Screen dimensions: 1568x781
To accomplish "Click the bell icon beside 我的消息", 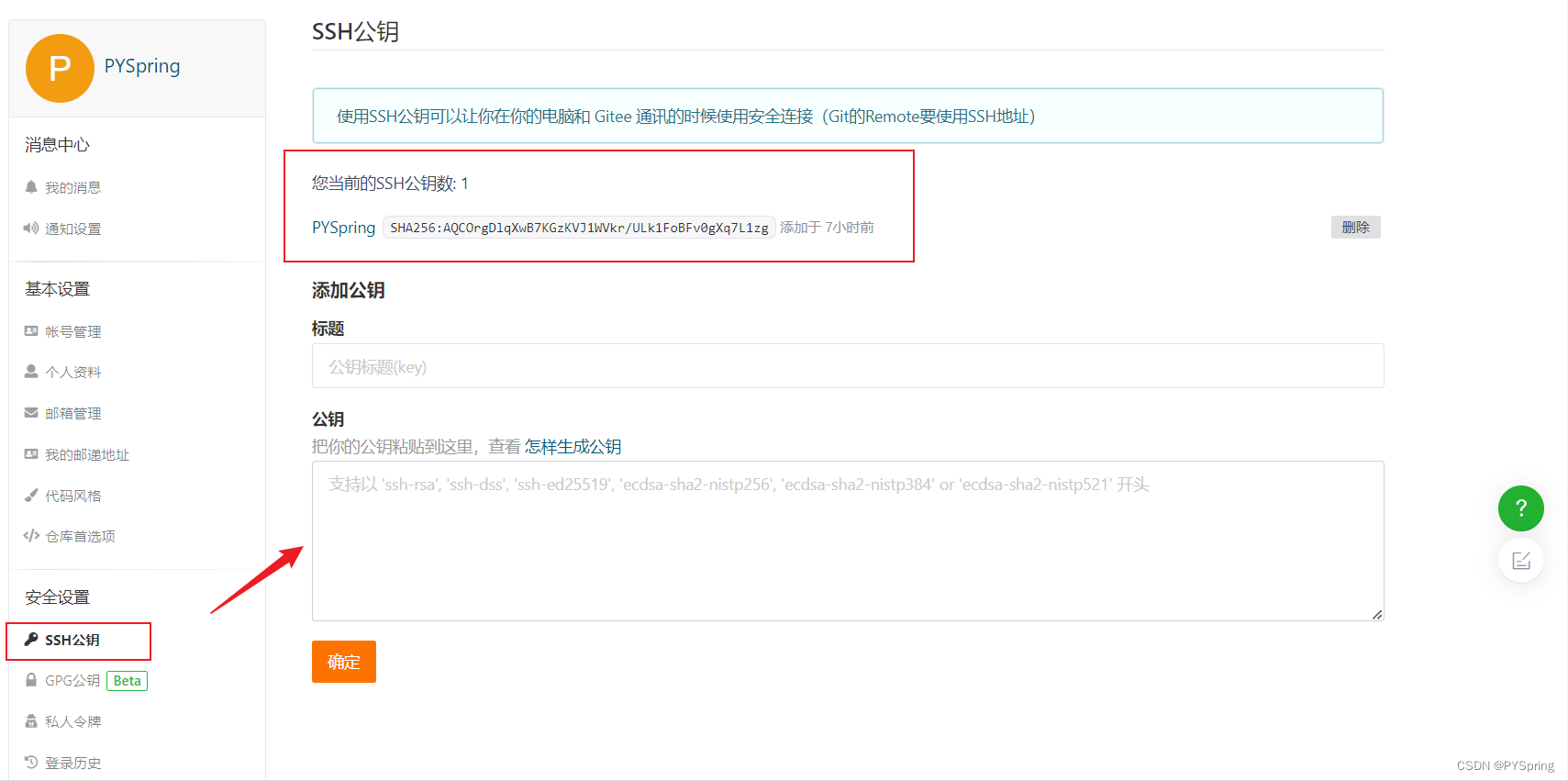I will click(x=31, y=187).
